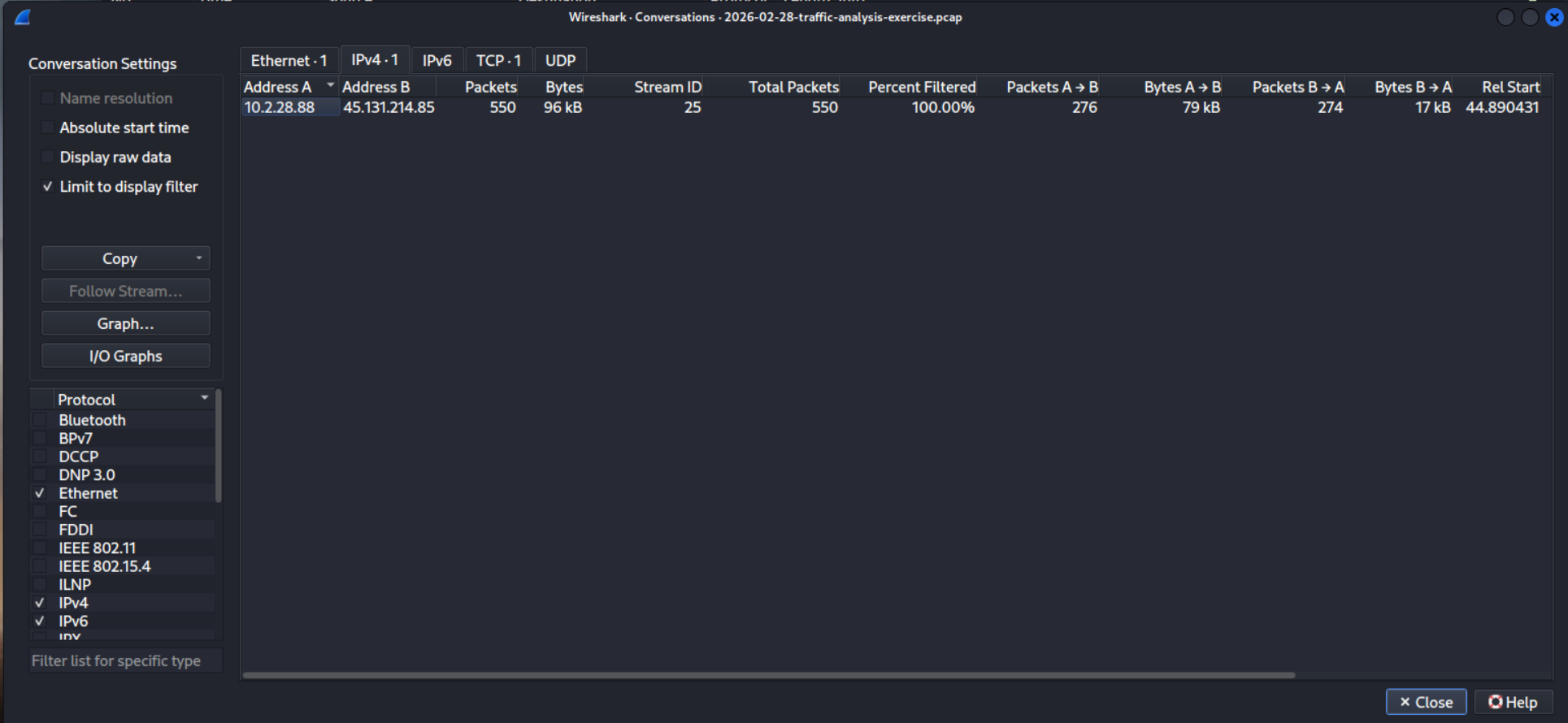Screen dimensions: 1568x723
Task: Uncheck the Ethernet protocol checkbox
Action: coord(39,493)
